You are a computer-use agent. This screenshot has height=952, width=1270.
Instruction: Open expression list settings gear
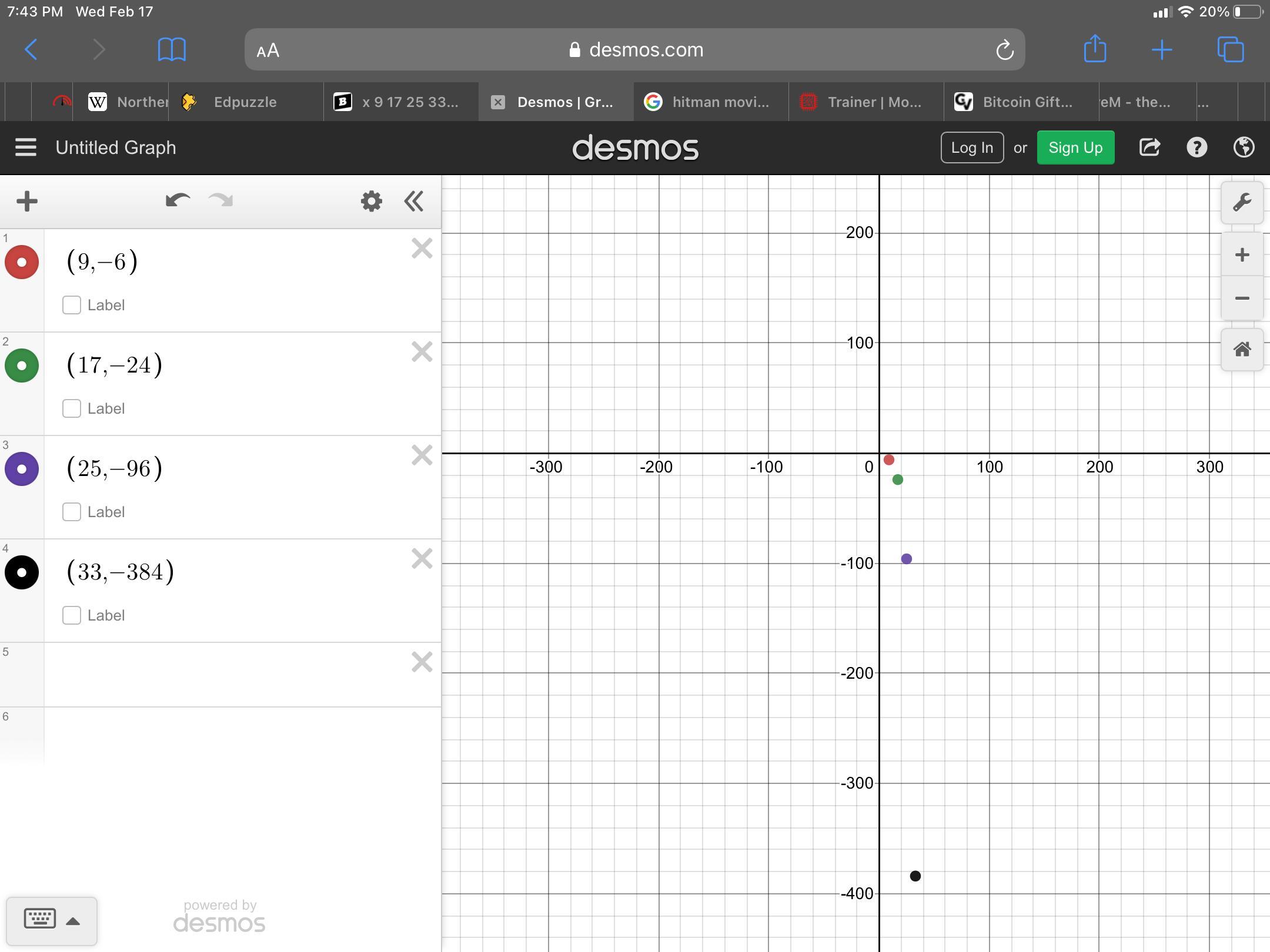pyautogui.click(x=371, y=202)
